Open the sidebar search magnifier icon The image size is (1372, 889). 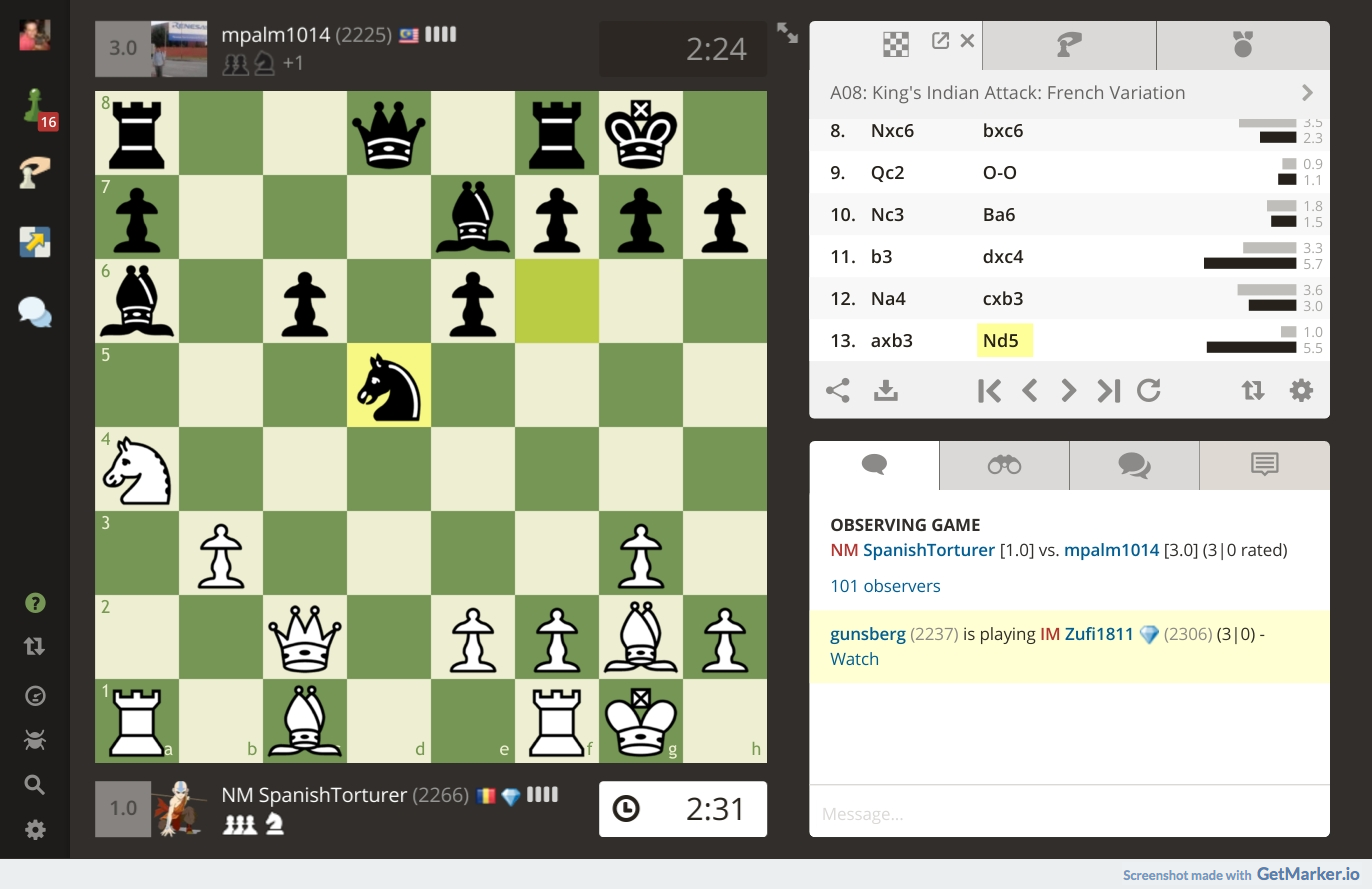pyautogui.click(x=35, y=785)
